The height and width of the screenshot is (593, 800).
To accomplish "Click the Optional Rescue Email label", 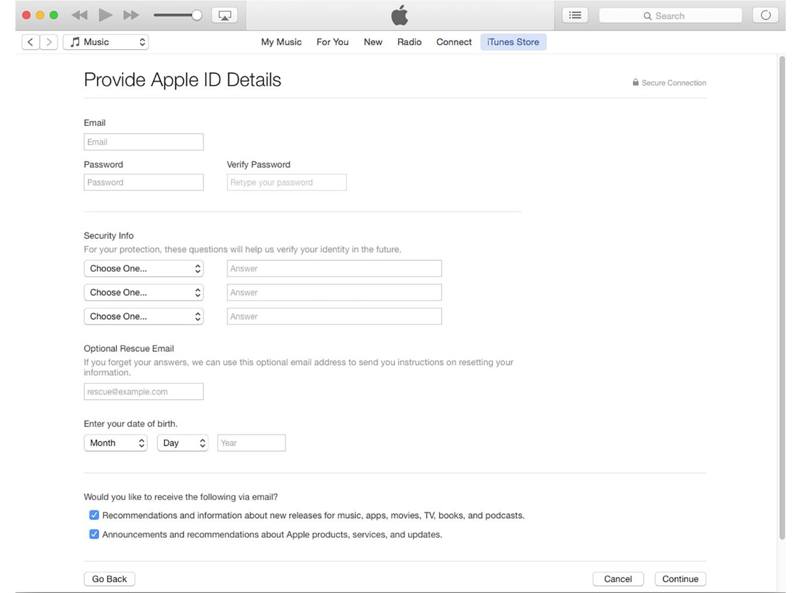I will tap(129, 349).
